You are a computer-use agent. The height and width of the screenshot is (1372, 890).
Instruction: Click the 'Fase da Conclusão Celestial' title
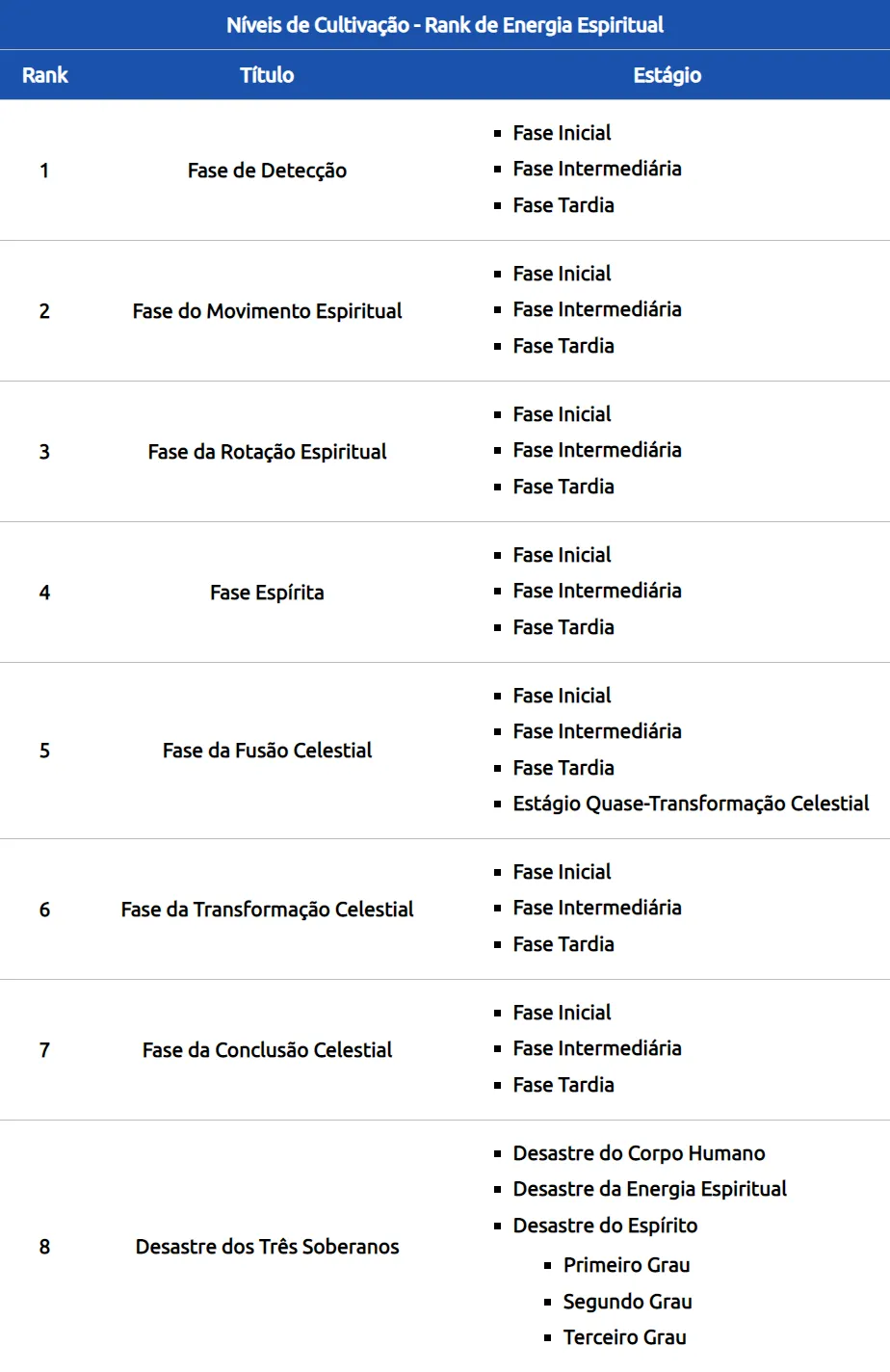coord(267,1050)
